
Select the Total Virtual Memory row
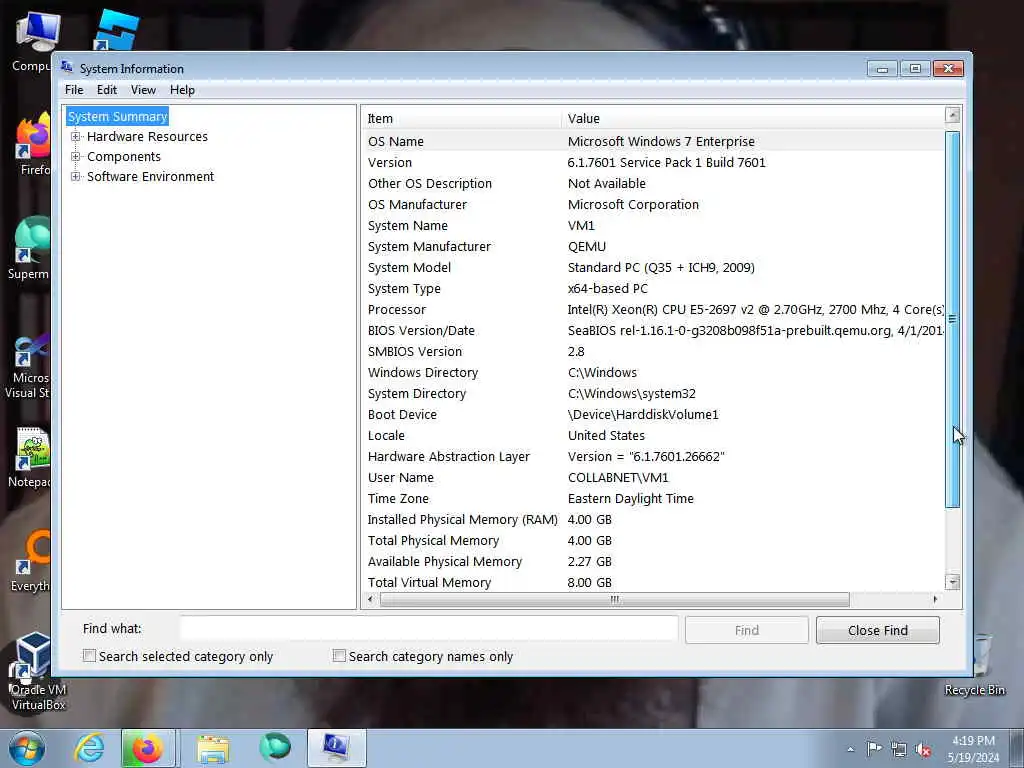(653, 583)
